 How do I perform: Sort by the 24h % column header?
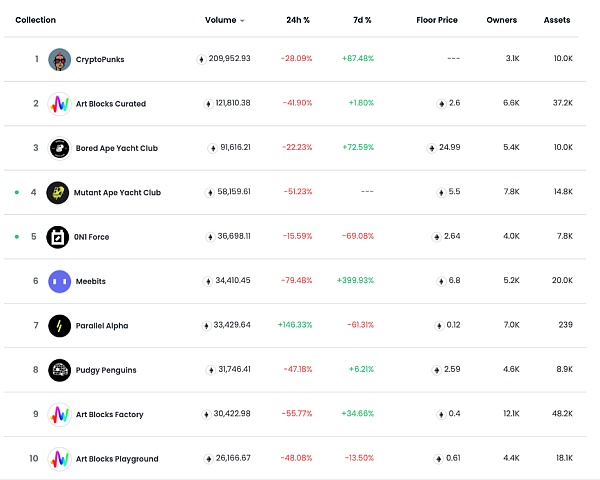(x=298, y=20)
